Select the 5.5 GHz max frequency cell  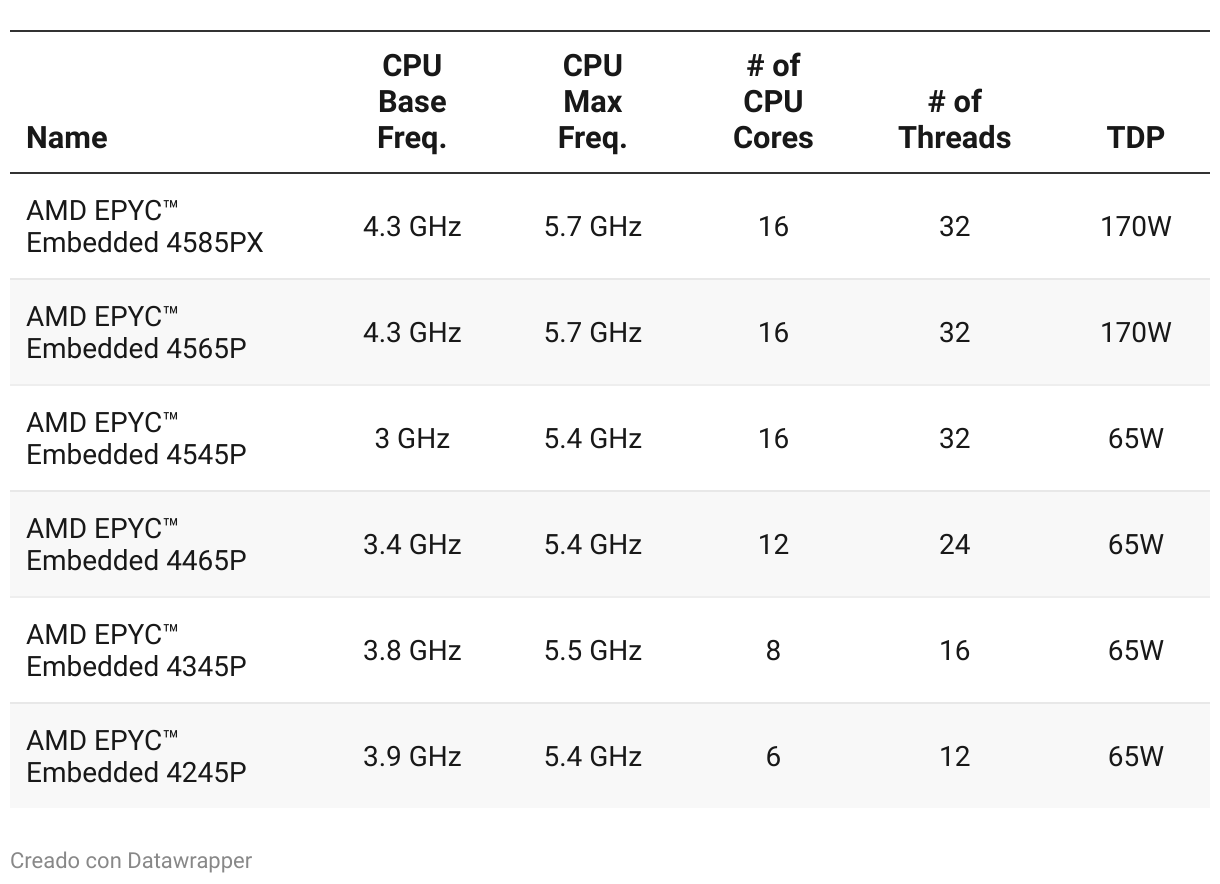(x=593, y=650)
